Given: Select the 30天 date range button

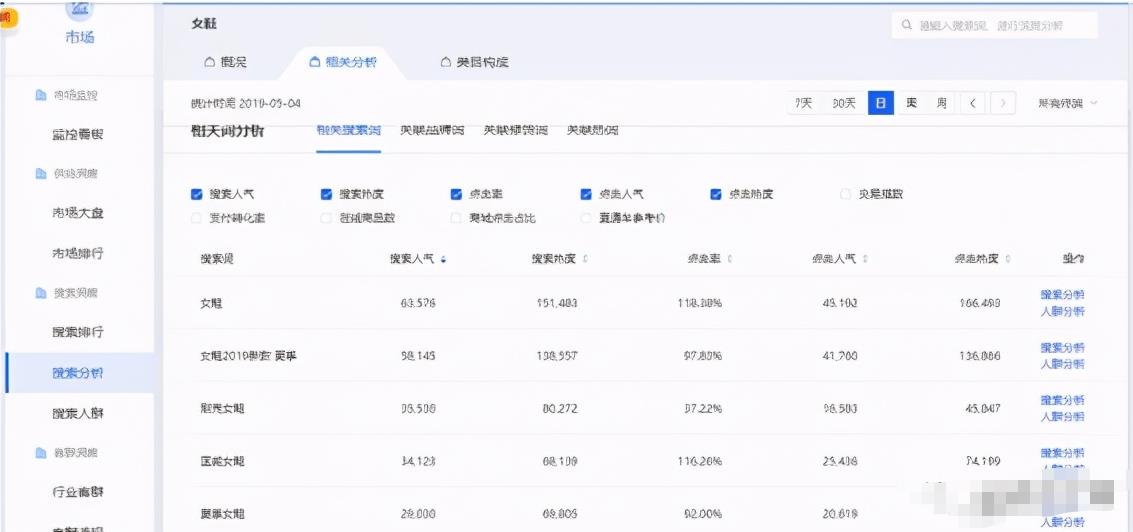Looking at the screenshot, I should [843, 103].
